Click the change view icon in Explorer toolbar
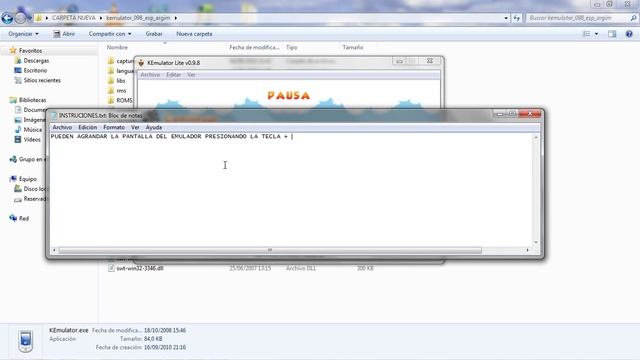The width and height of the screenshot is (640, 360). pyautogui.click(x=587, y=34)
